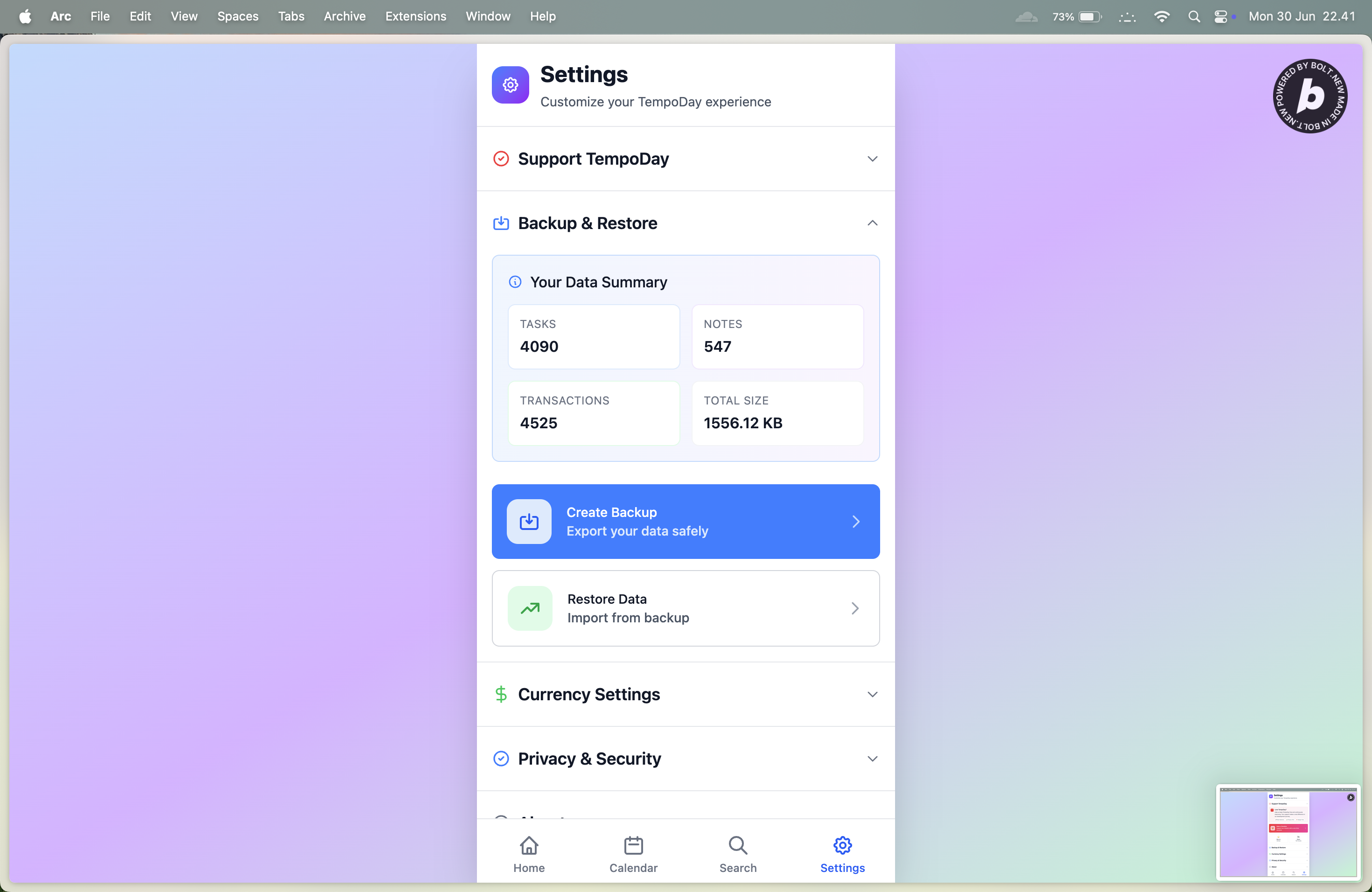Click the info icon beside Your Data Summary
The height and width of the screenshot is (892, 1372).
coord(515,282)
